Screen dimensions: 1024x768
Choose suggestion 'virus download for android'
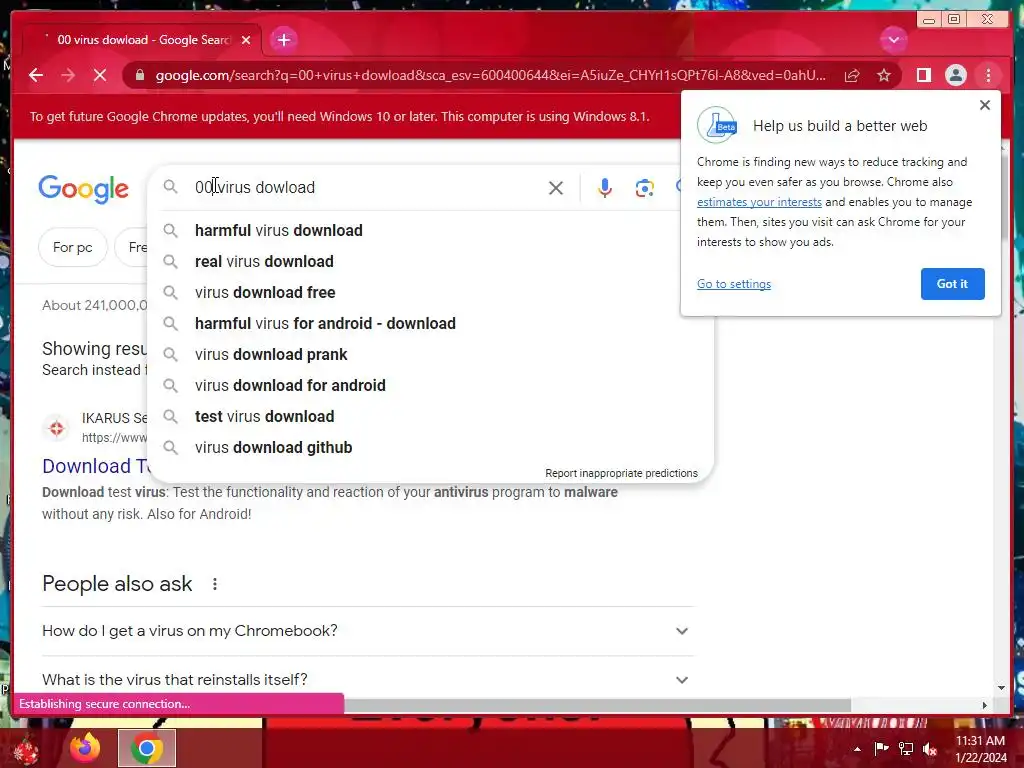click(431, 385)
